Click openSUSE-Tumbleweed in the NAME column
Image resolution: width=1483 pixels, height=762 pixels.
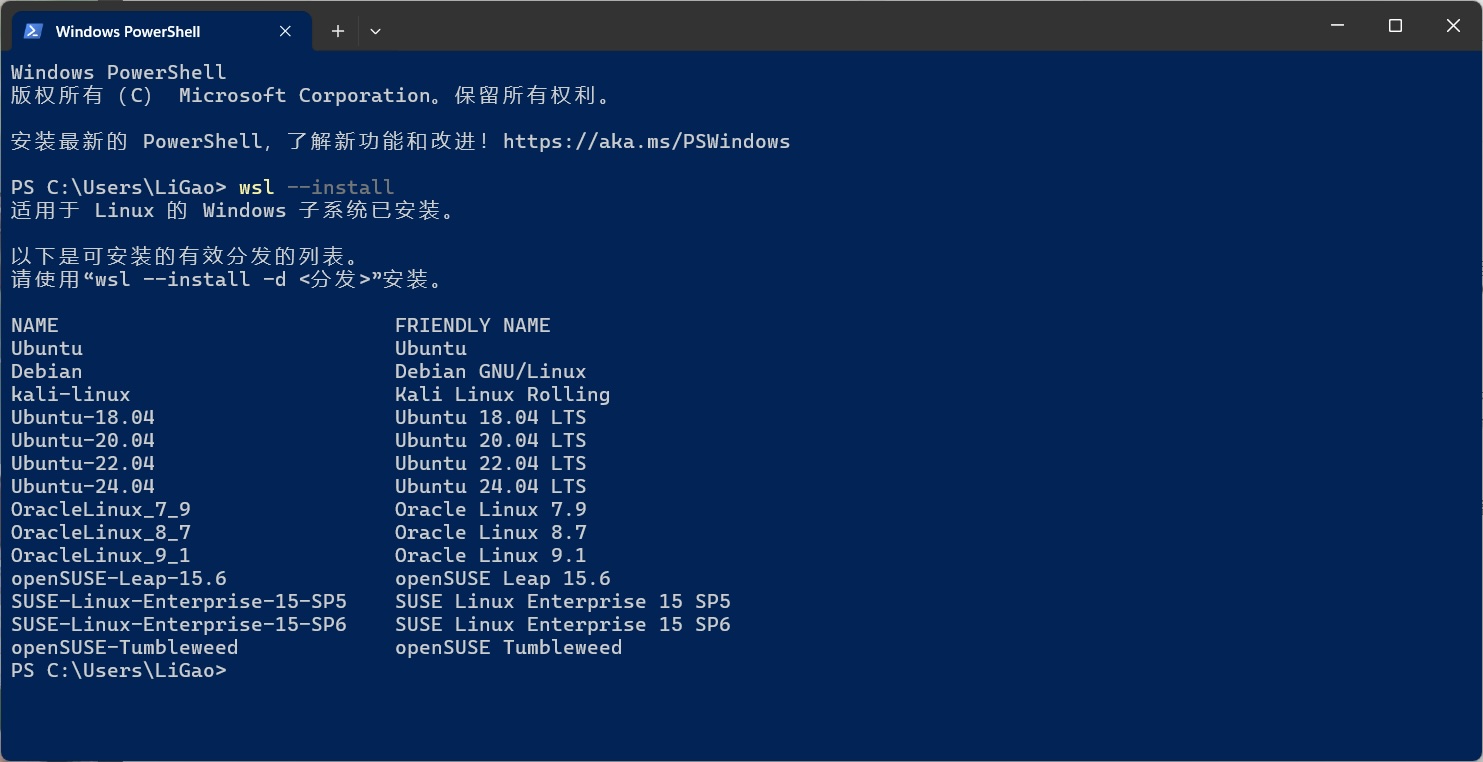[x=125, y=648]
